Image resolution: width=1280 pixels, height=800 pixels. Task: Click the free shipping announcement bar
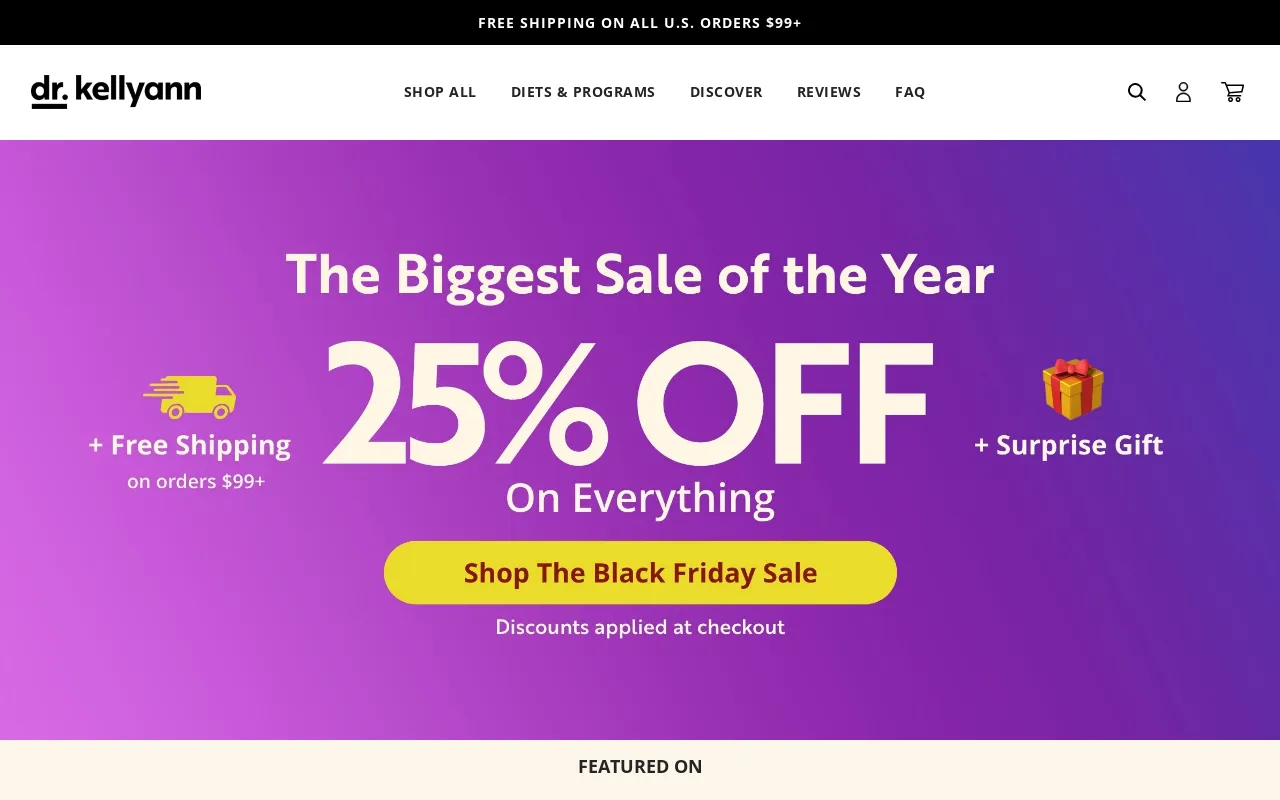[x=640, y=23]
